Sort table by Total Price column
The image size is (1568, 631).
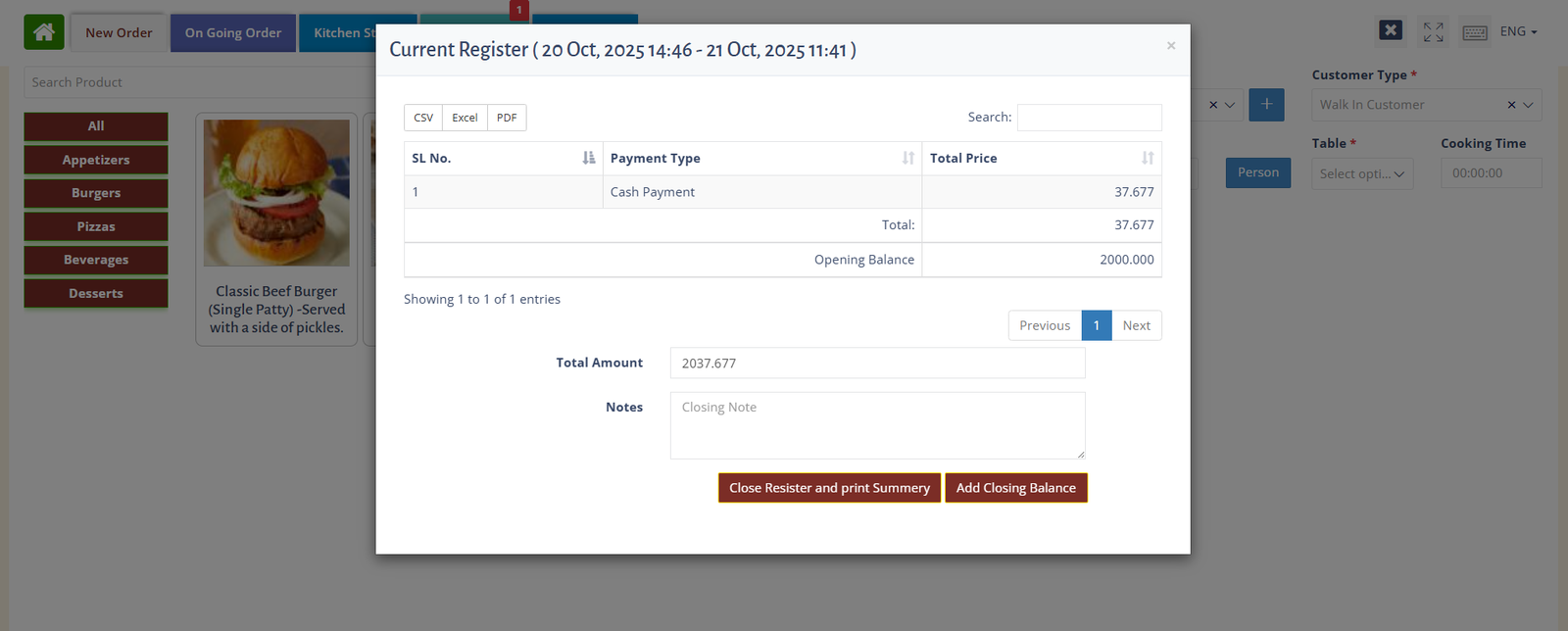click(1147, 159)
